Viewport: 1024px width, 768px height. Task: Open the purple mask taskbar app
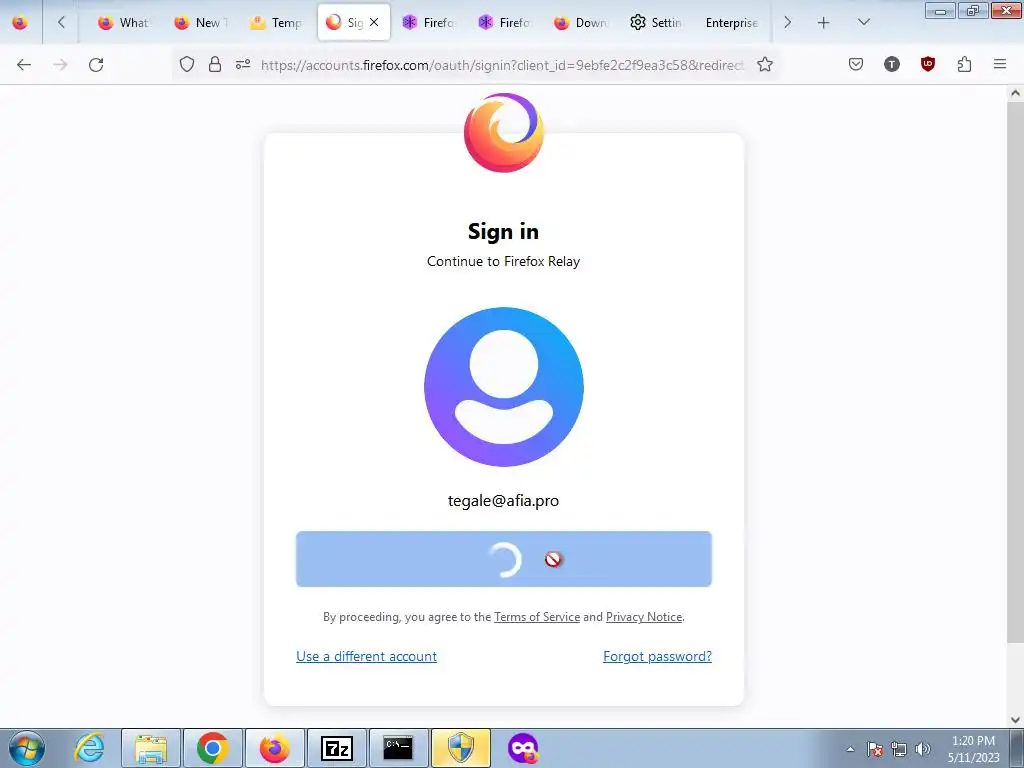coord(522,748)
